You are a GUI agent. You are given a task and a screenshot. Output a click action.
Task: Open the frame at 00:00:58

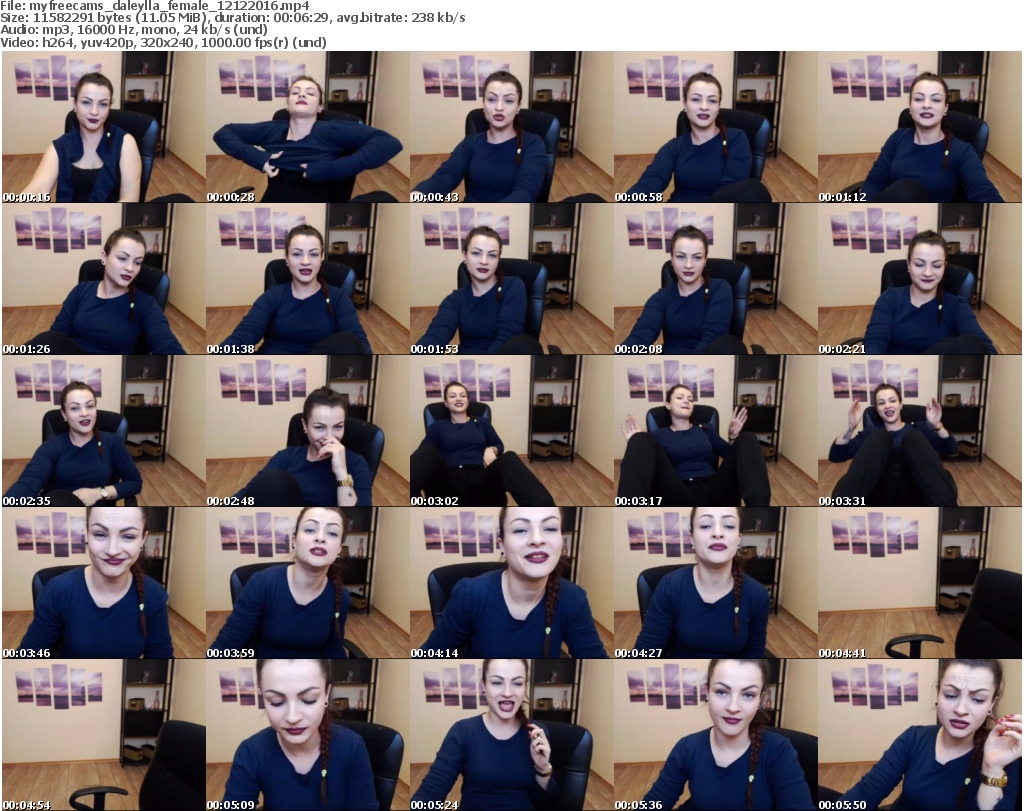716,127
